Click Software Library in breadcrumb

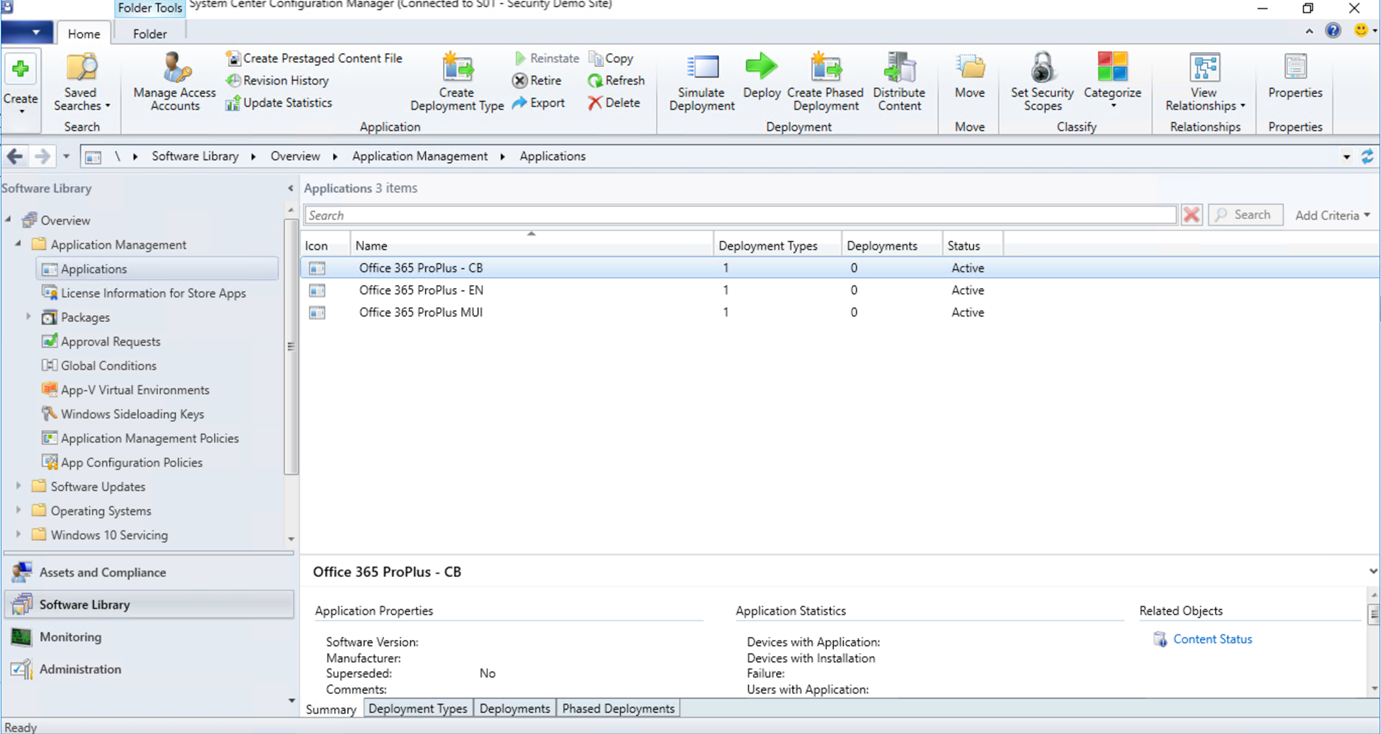point(195,156)
